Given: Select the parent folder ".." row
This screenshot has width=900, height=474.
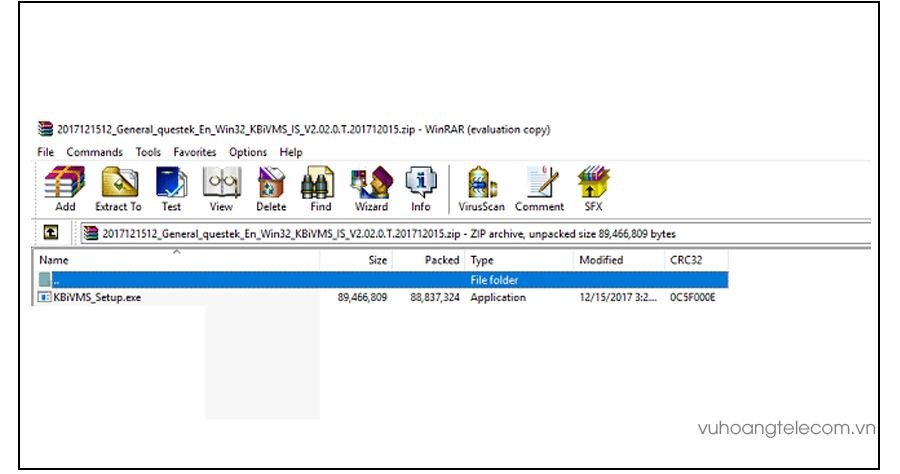Looking at the screenshot, I should 381,280.
